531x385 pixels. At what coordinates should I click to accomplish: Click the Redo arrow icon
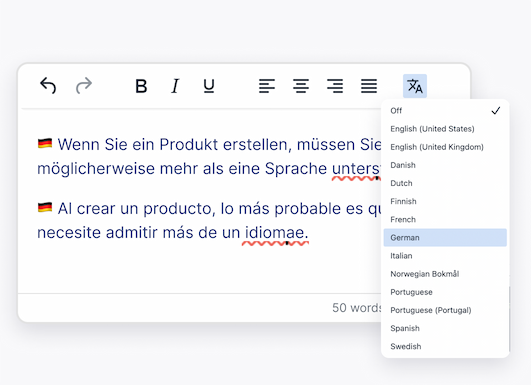coord(84,86)
